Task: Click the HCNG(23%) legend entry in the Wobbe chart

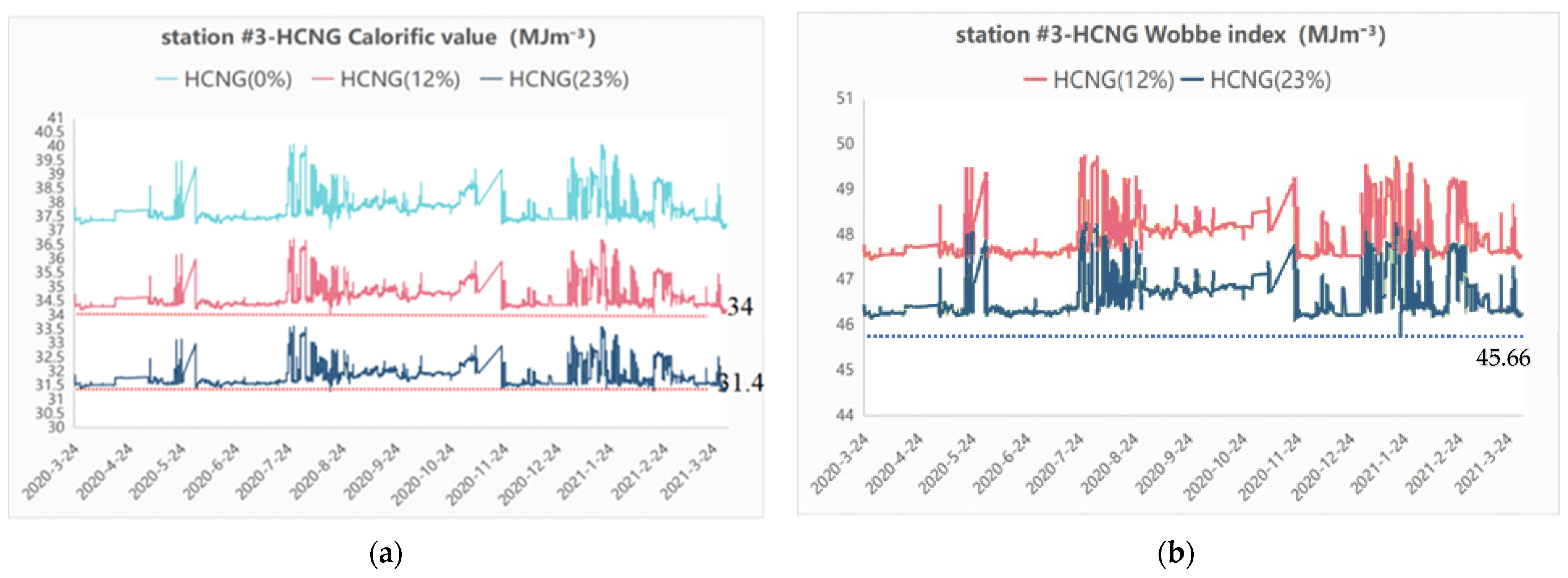Action: click(x=1270, y=80)
